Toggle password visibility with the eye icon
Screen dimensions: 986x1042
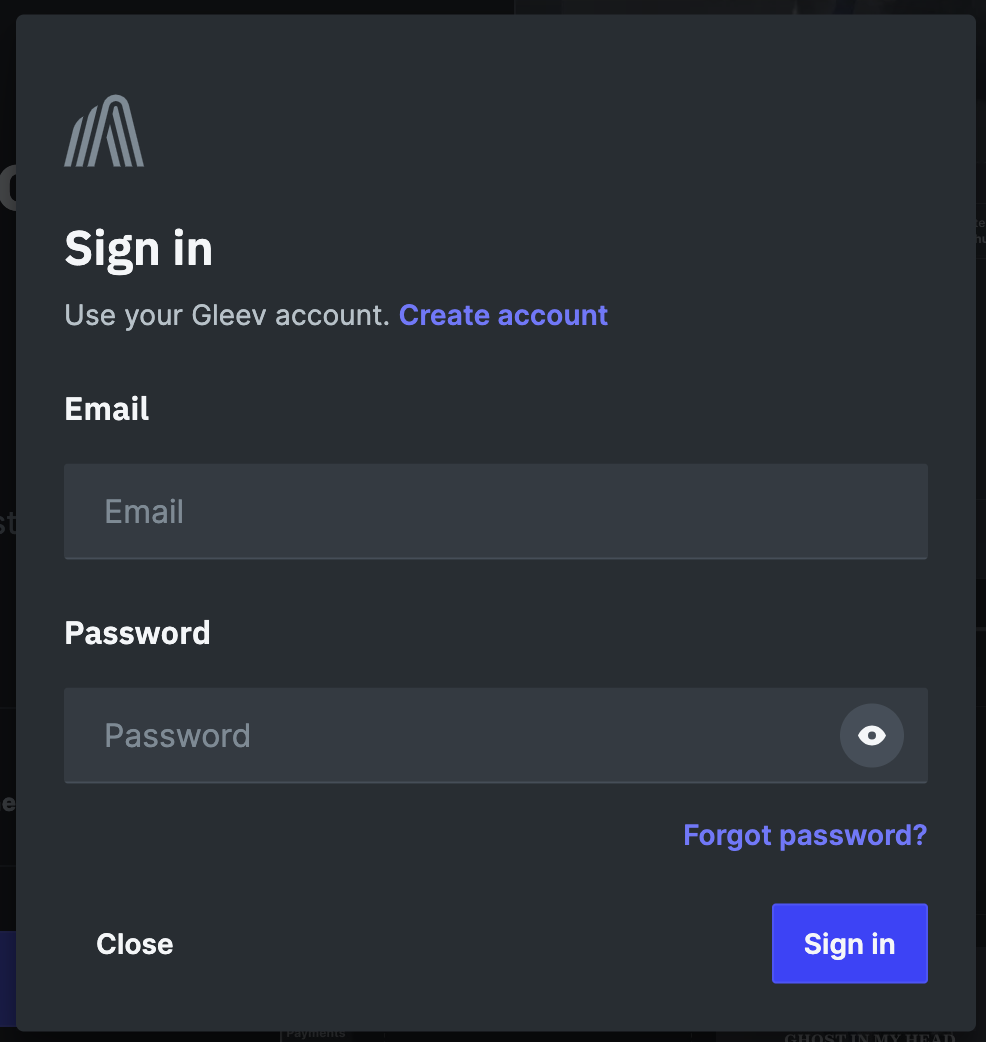click(871, 735)
